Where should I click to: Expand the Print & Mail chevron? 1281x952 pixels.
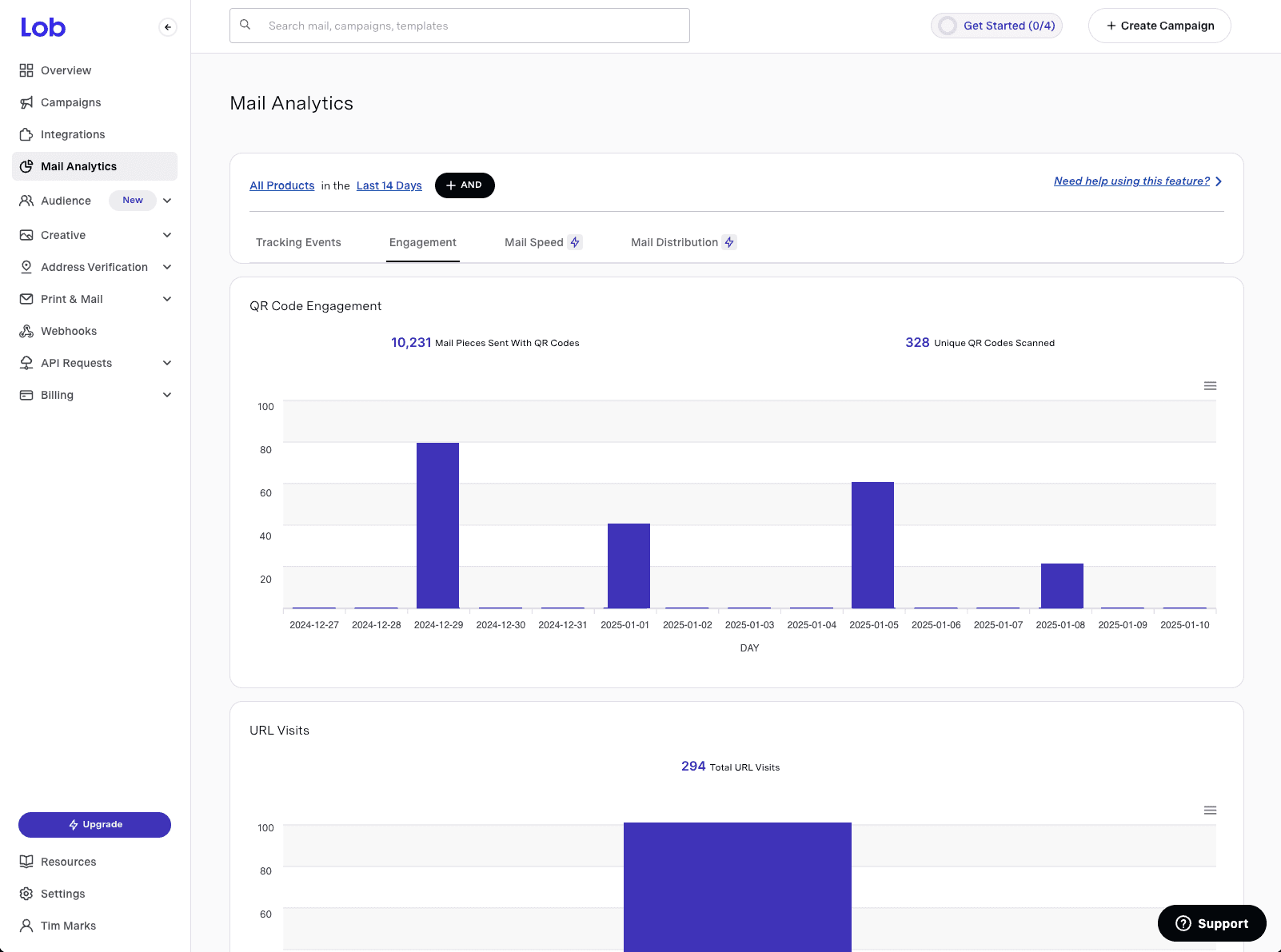tap(167, 299)
